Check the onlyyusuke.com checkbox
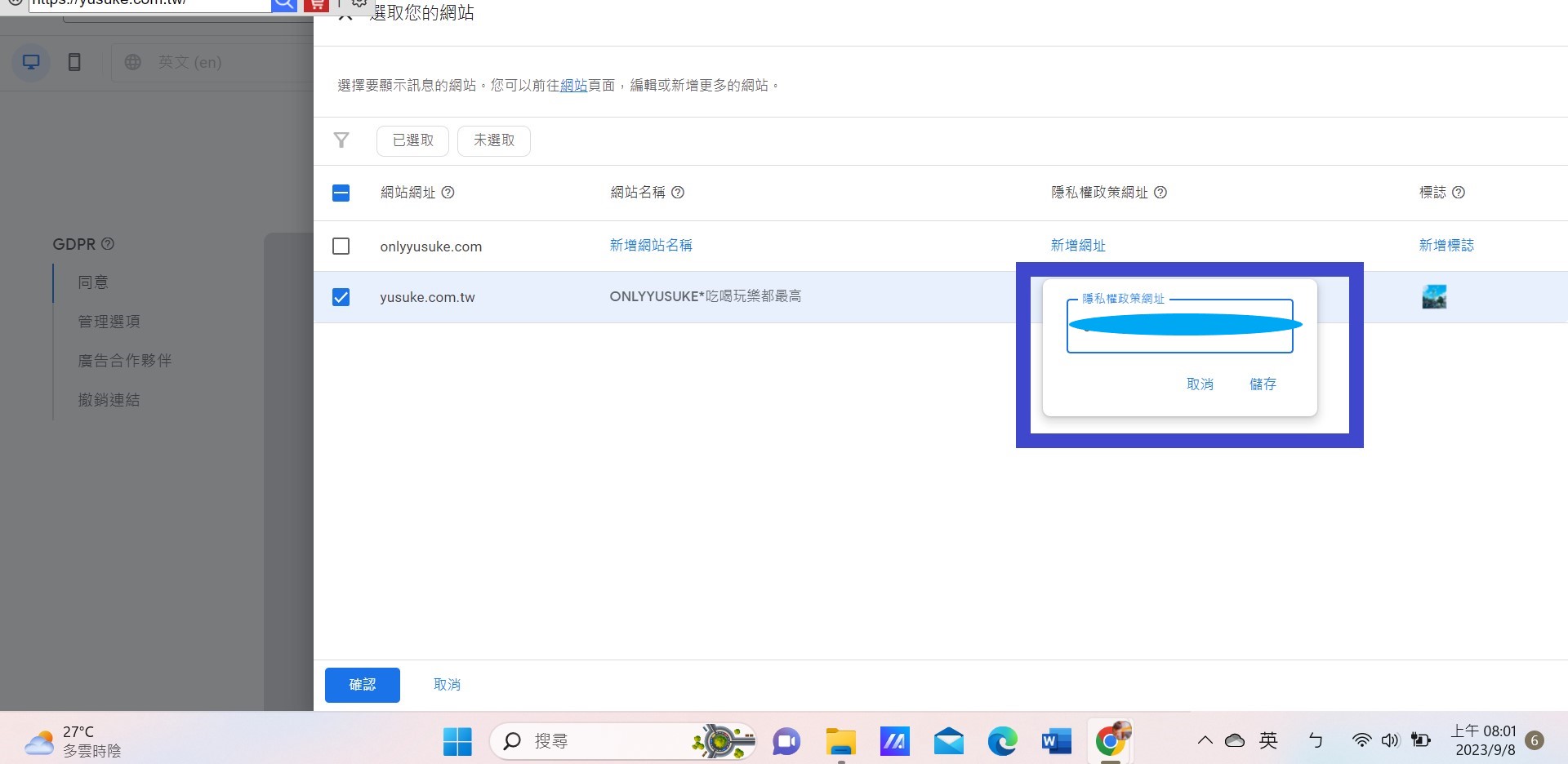The width and height of the screenshot is (1568, 764). tap(341, 246)
